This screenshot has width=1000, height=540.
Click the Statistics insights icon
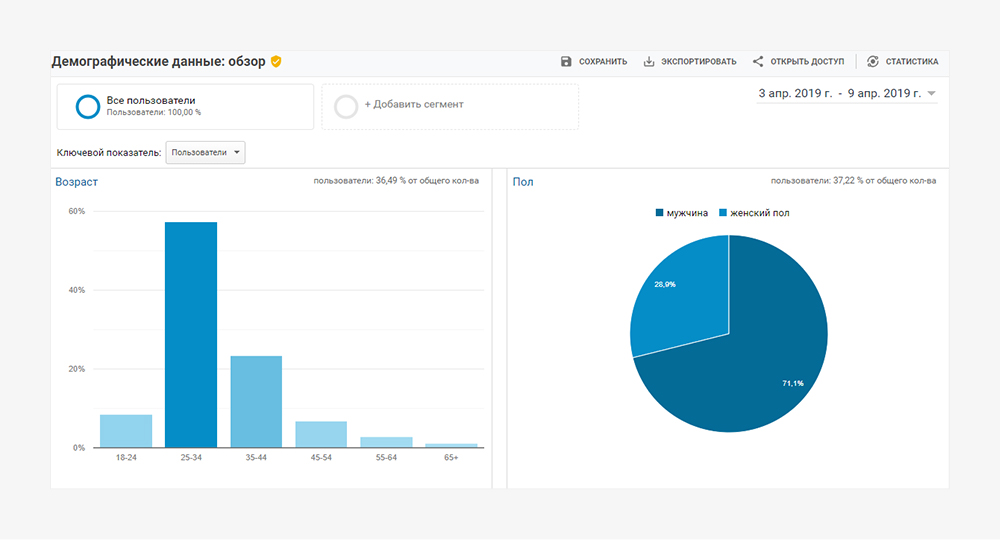coord(873,62)
